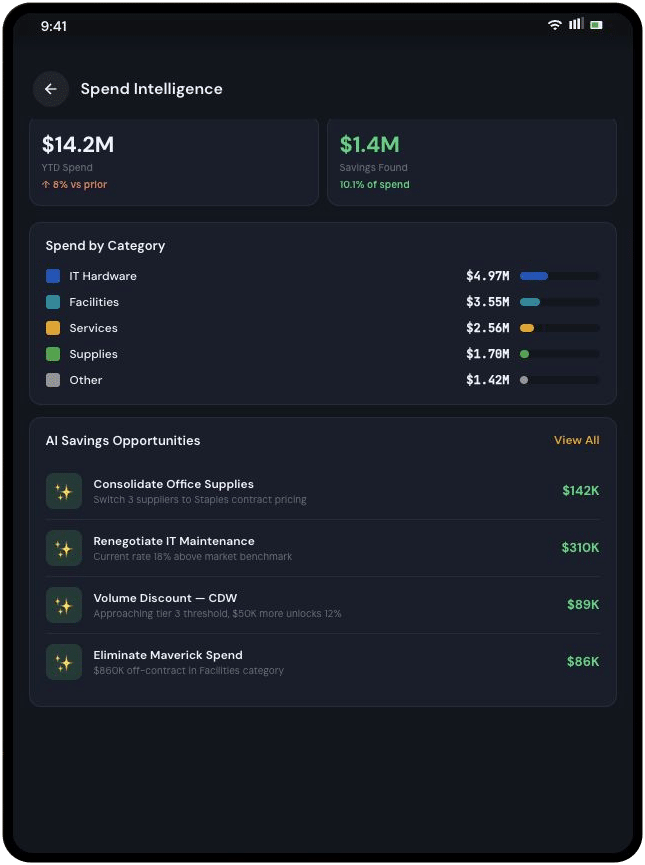Select the $89K savings amount
The height and width of the screenshot is (865, 645).
point(583,604)
